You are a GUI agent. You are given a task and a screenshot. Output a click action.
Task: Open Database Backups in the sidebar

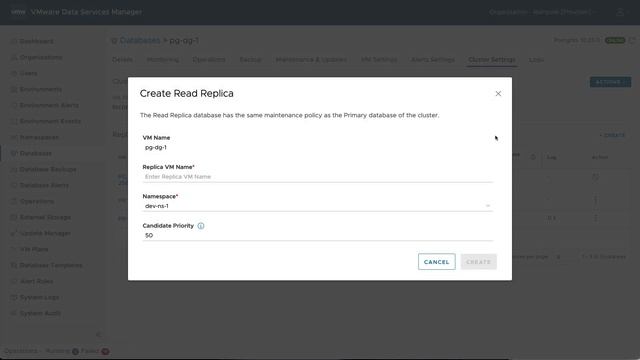[x=48, y=169]
